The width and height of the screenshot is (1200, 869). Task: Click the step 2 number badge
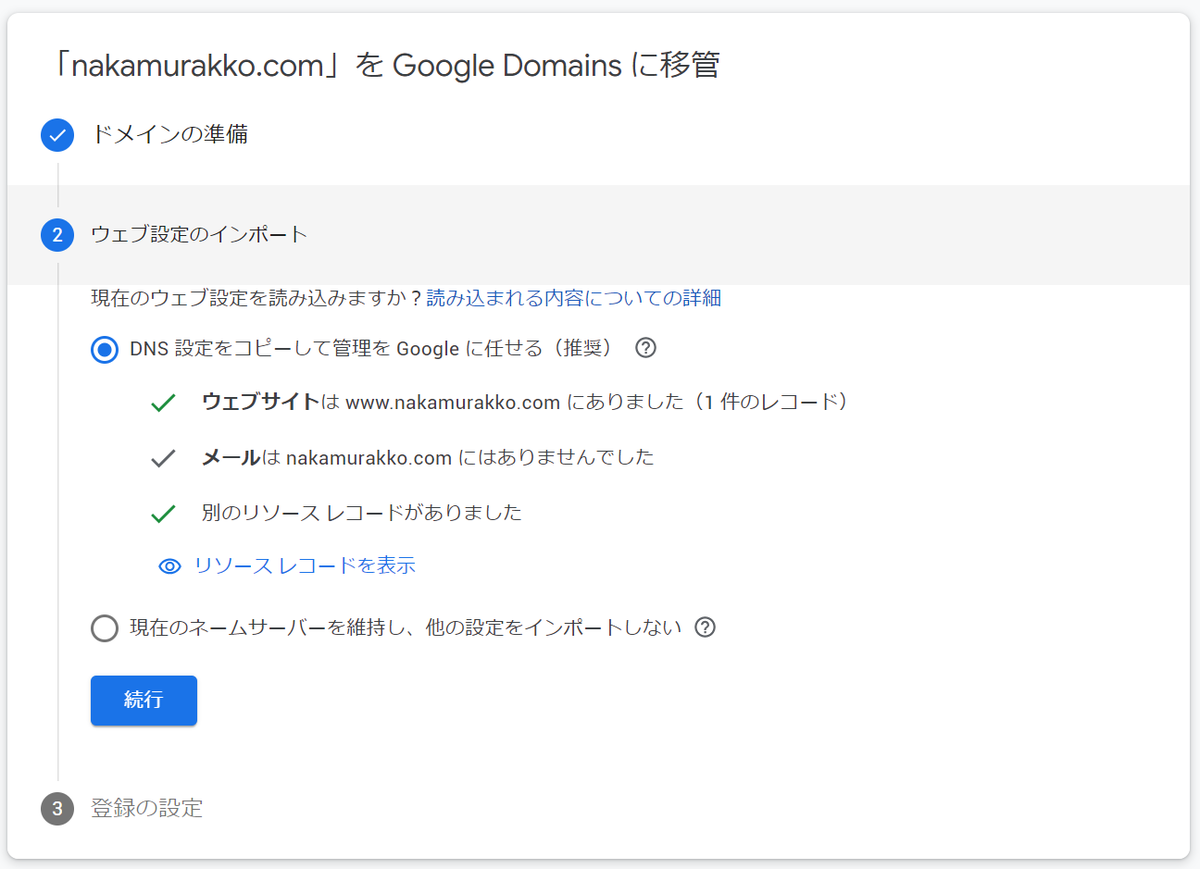(x=58, y=235)
